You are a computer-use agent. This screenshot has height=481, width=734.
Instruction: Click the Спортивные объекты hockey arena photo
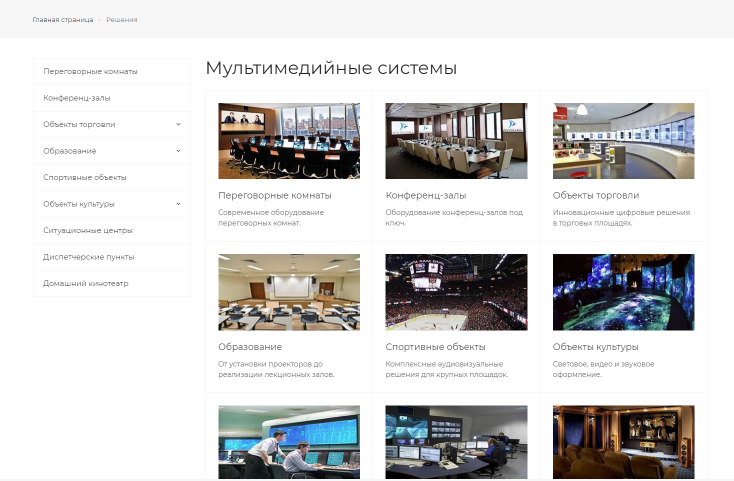(x=456, y=292)
